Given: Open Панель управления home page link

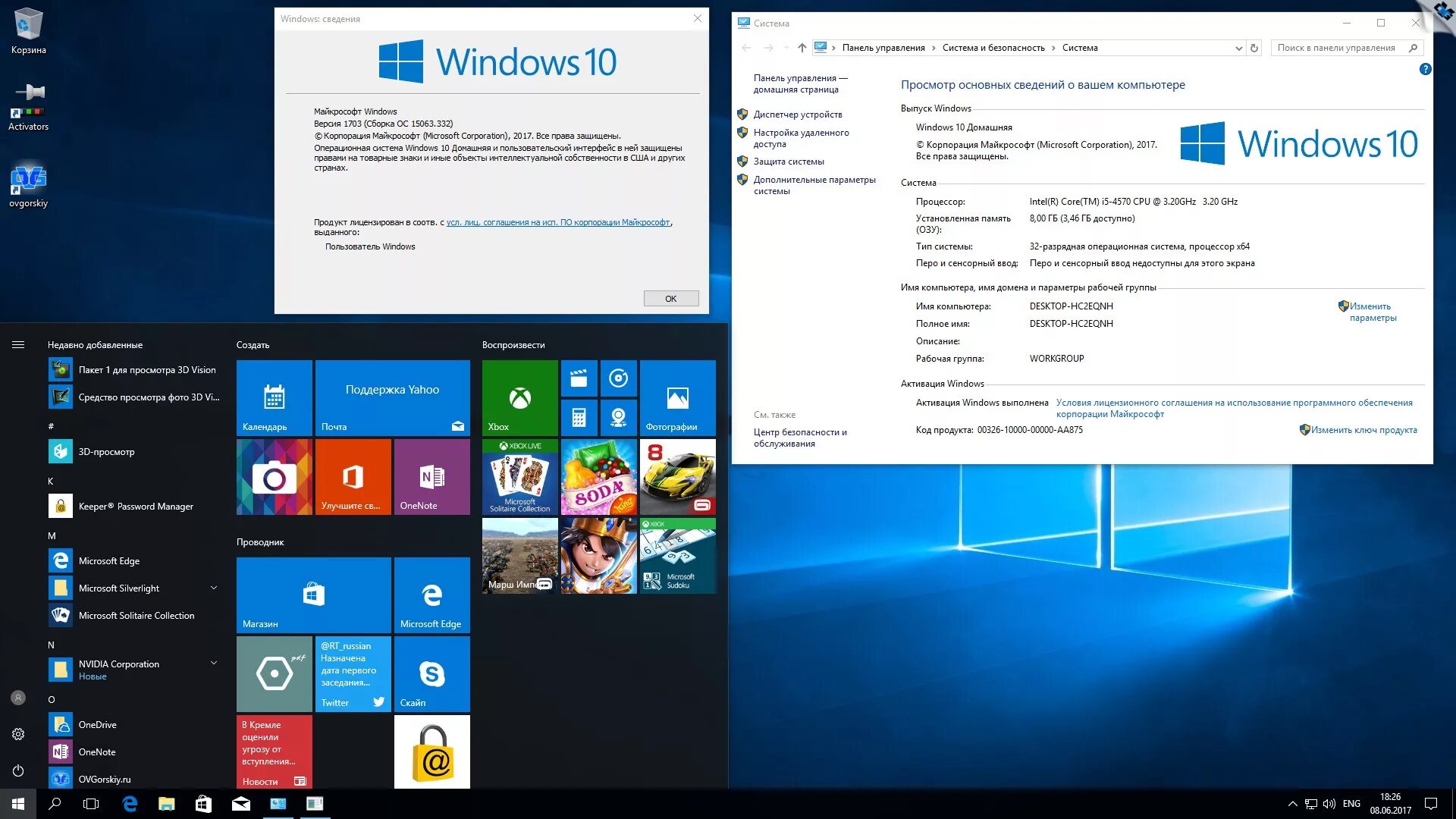Looking at the screenshot, I should click(x=800, y=84).
